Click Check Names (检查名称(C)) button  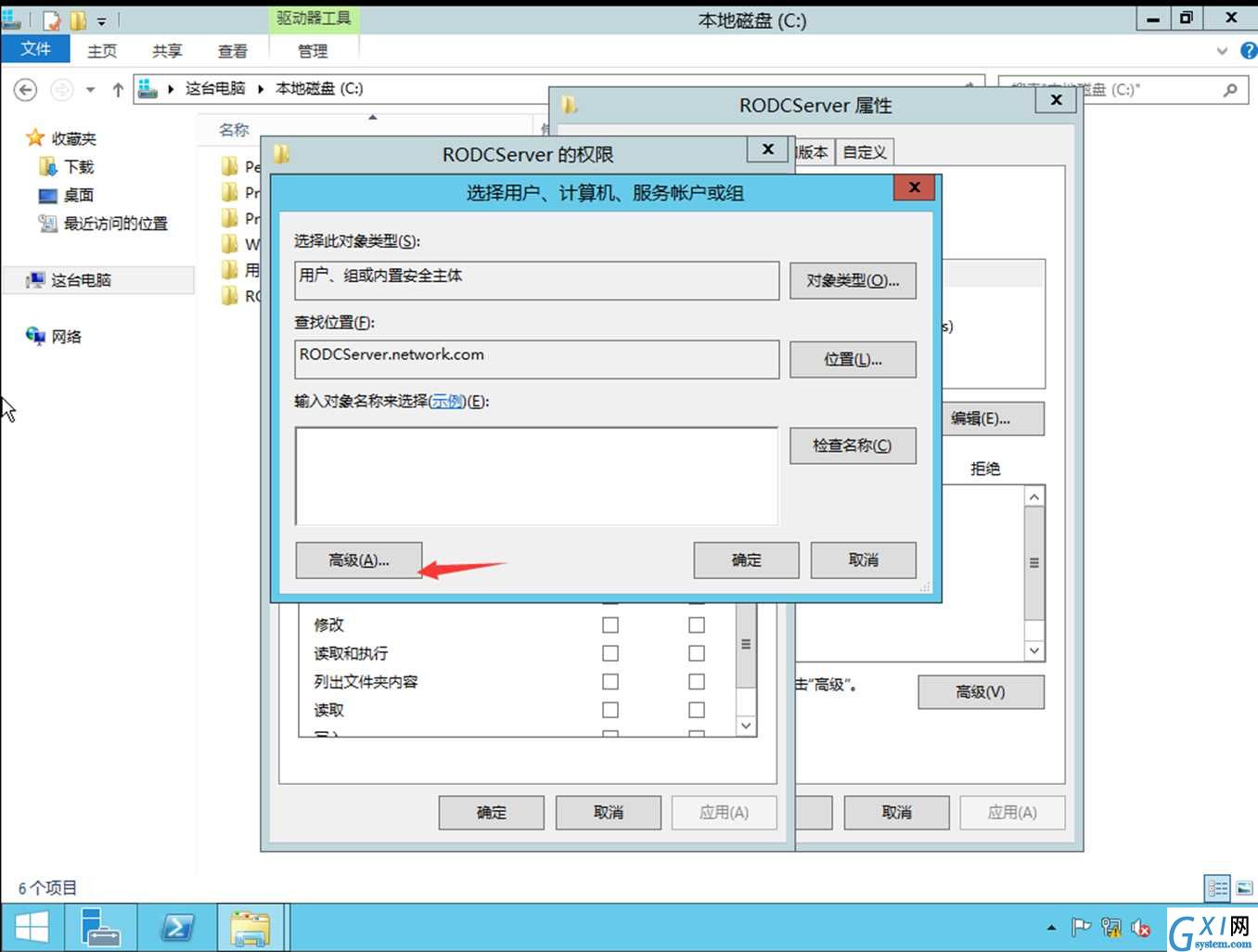point(853,445)
